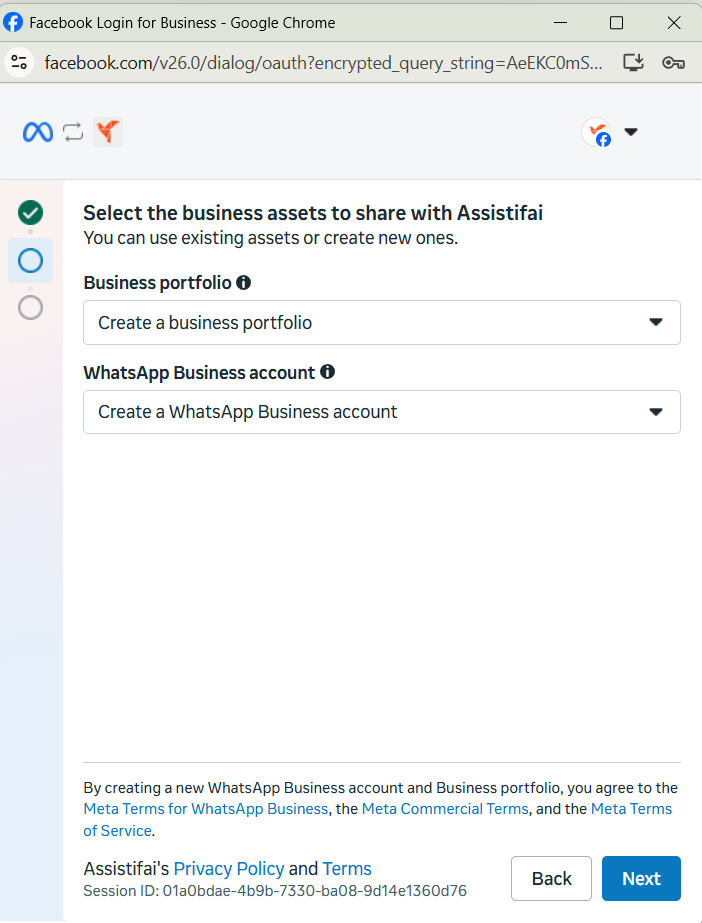Open the Business portfolio dropdown

pos(382,323)
